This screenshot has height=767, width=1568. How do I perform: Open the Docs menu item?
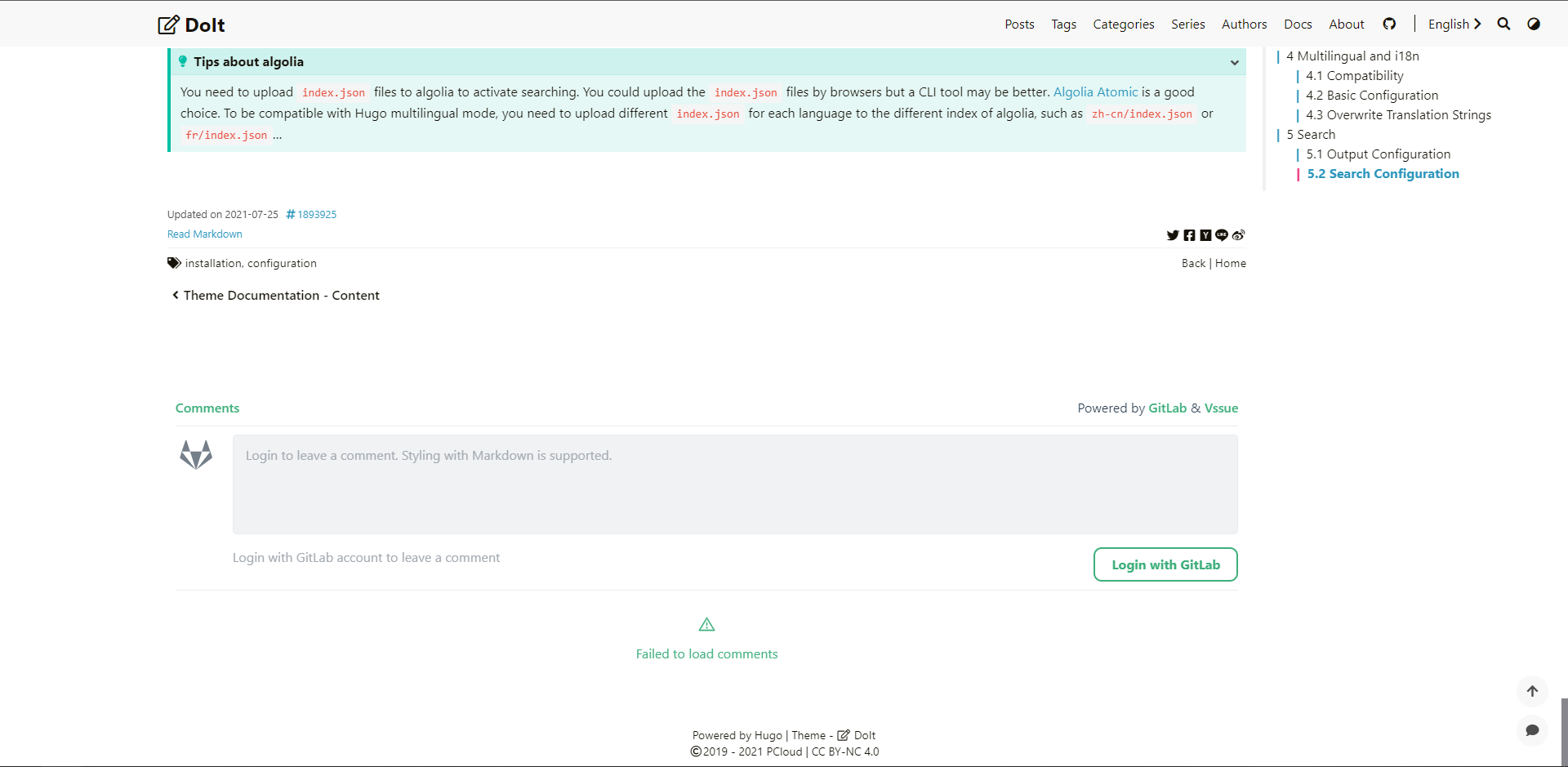point(1297,24)
